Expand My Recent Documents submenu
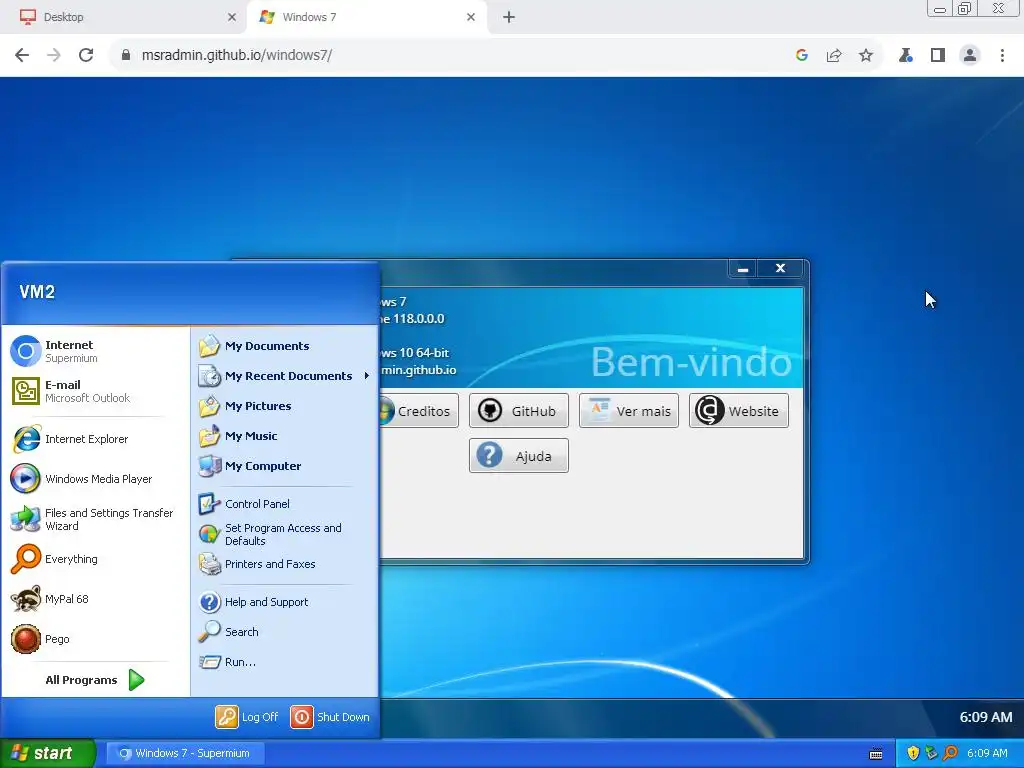 click(x=285, y=376)
